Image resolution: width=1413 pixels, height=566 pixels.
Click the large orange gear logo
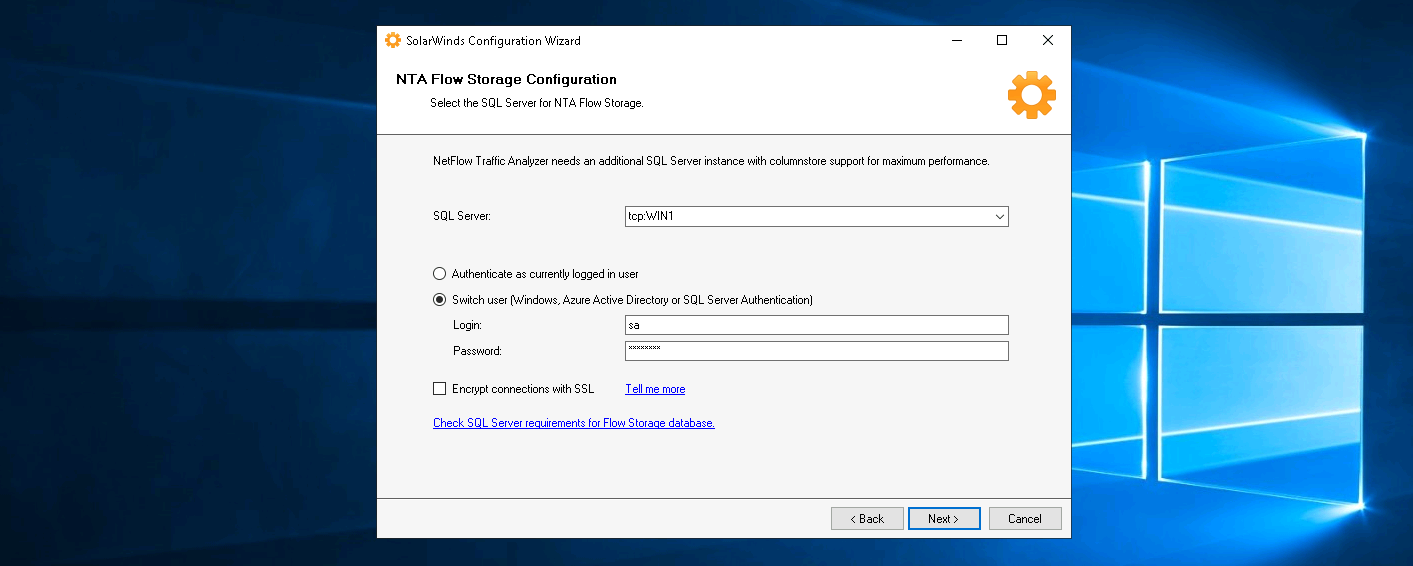(x=1031, y=96)
